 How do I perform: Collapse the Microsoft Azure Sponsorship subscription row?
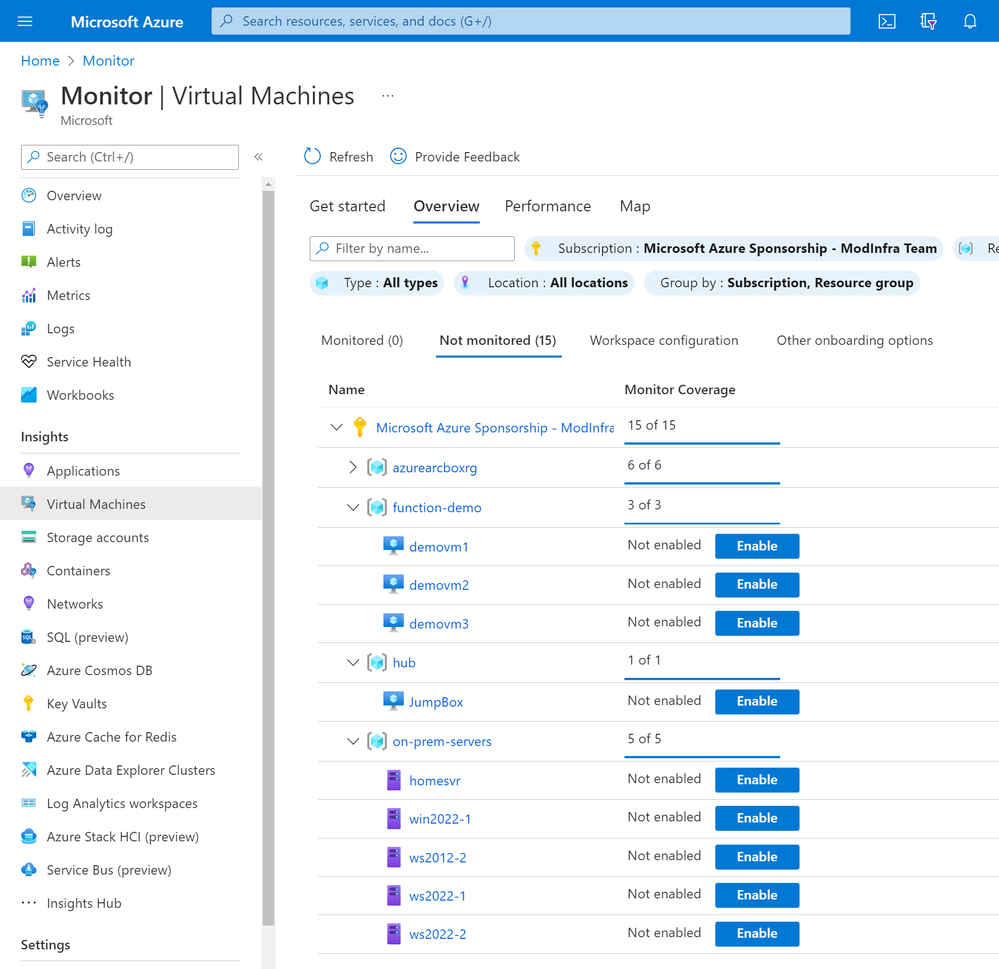[336, 427]
